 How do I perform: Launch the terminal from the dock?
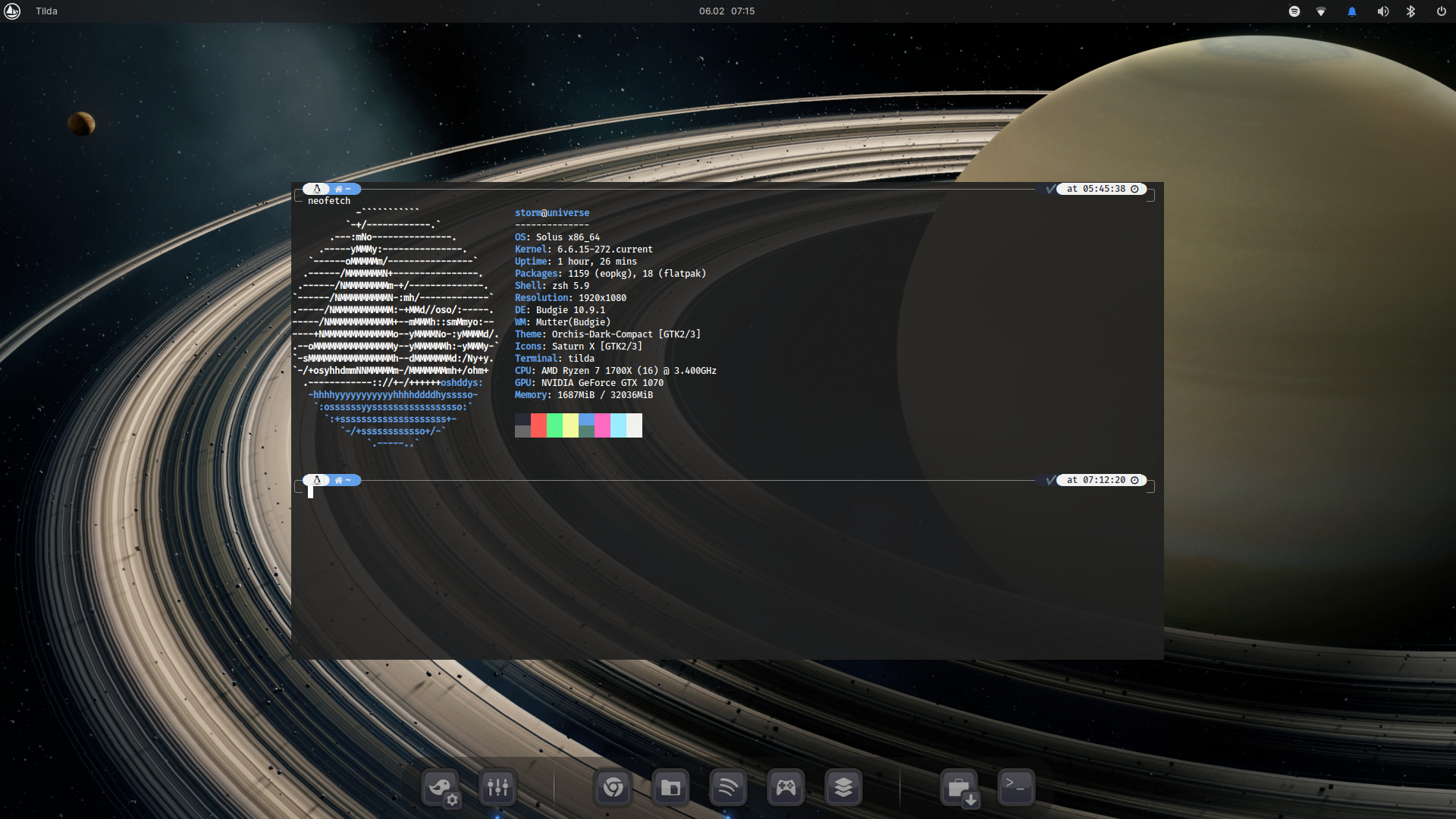point(1016,786)
